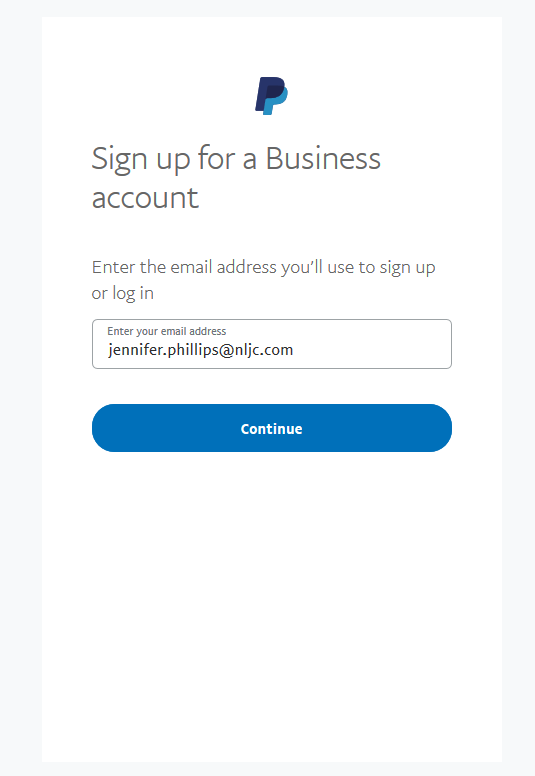
Task: Click the 'Enter the email address you'll use' instruction
Action: pyautogui.click(x=263, y=267)
